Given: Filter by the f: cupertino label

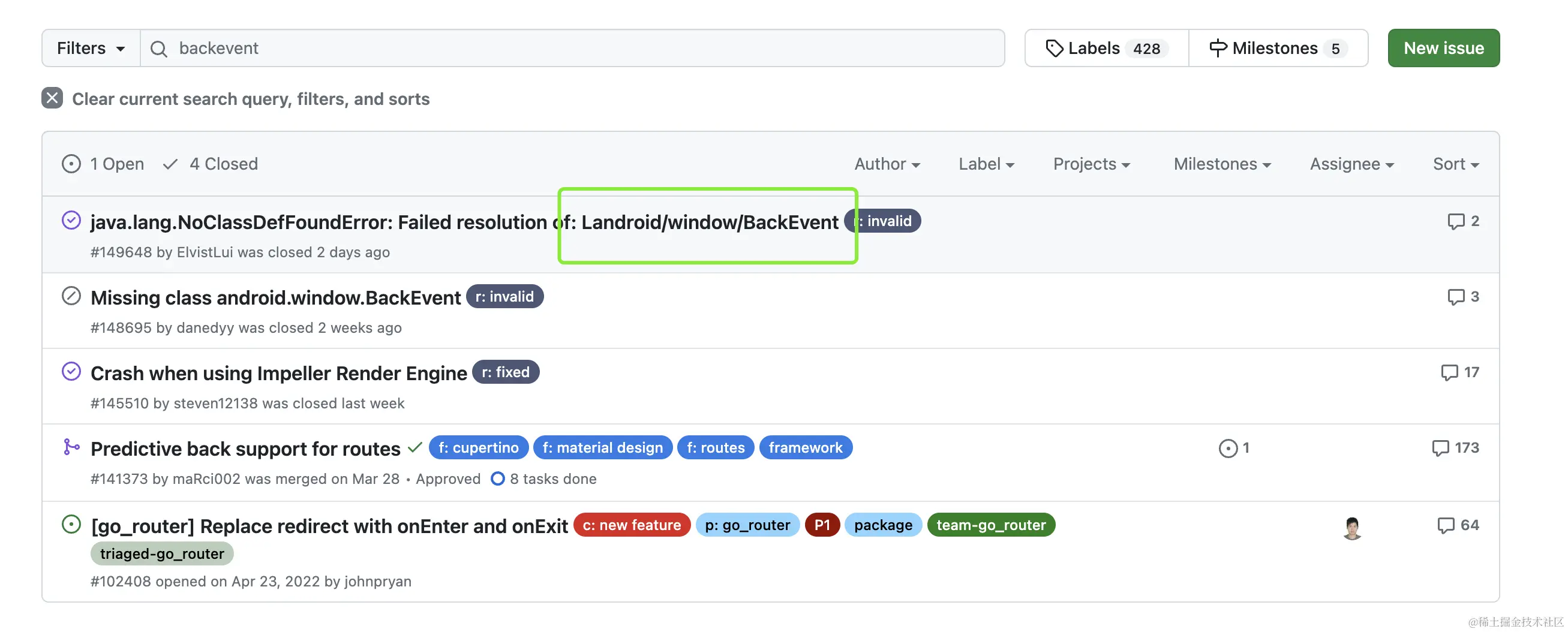Looking at the screenshot, I should coord(479,447).
